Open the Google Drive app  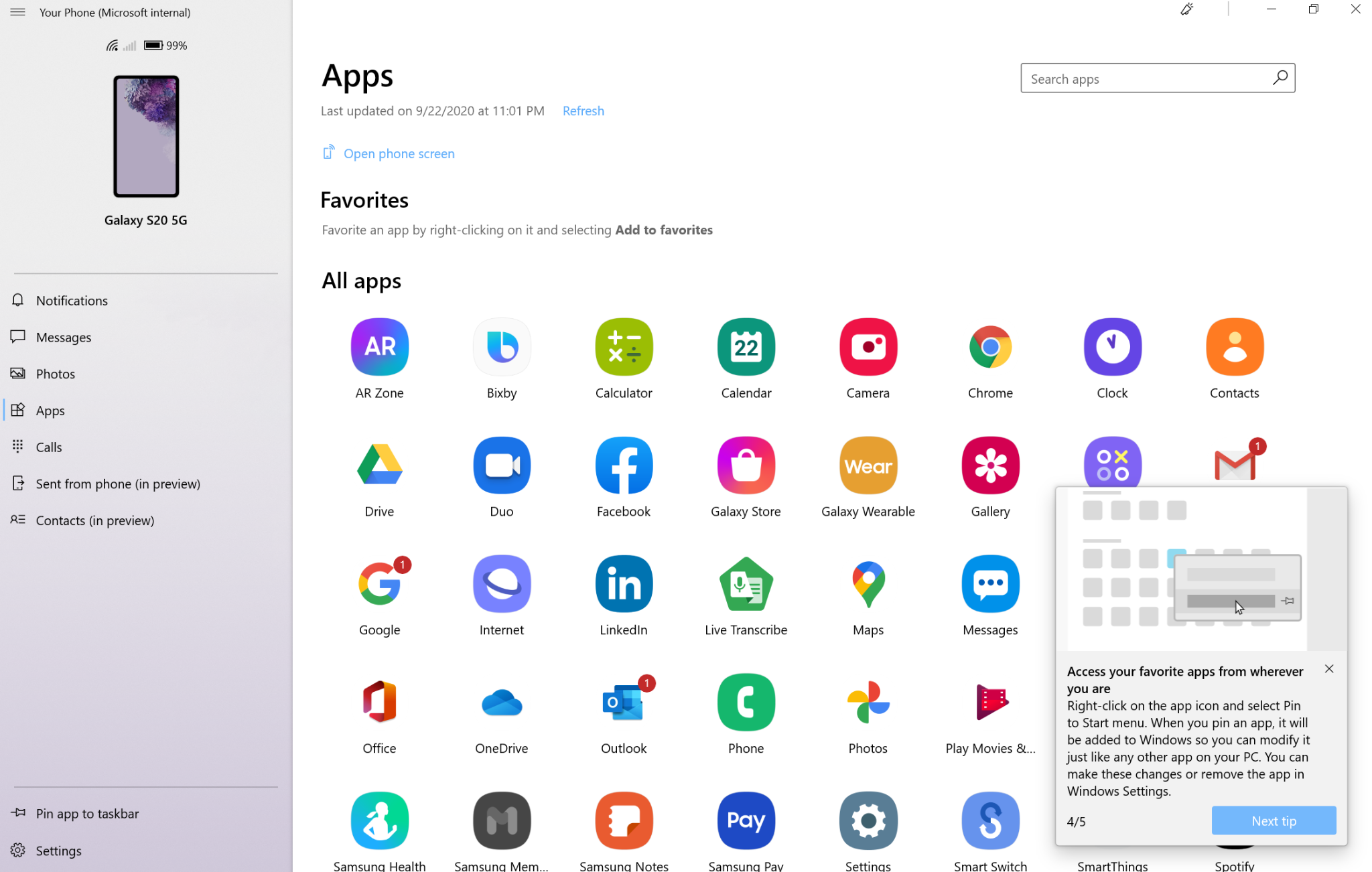pos(379,465)
